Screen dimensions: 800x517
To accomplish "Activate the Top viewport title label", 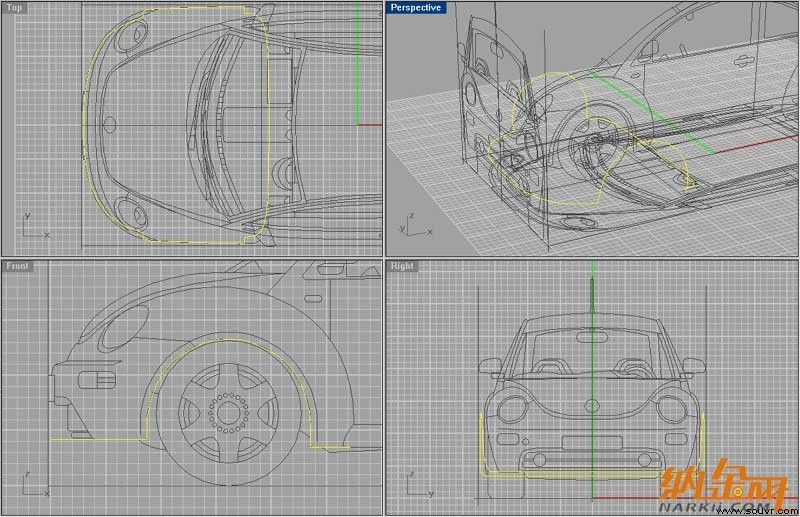I will (14, 8).
